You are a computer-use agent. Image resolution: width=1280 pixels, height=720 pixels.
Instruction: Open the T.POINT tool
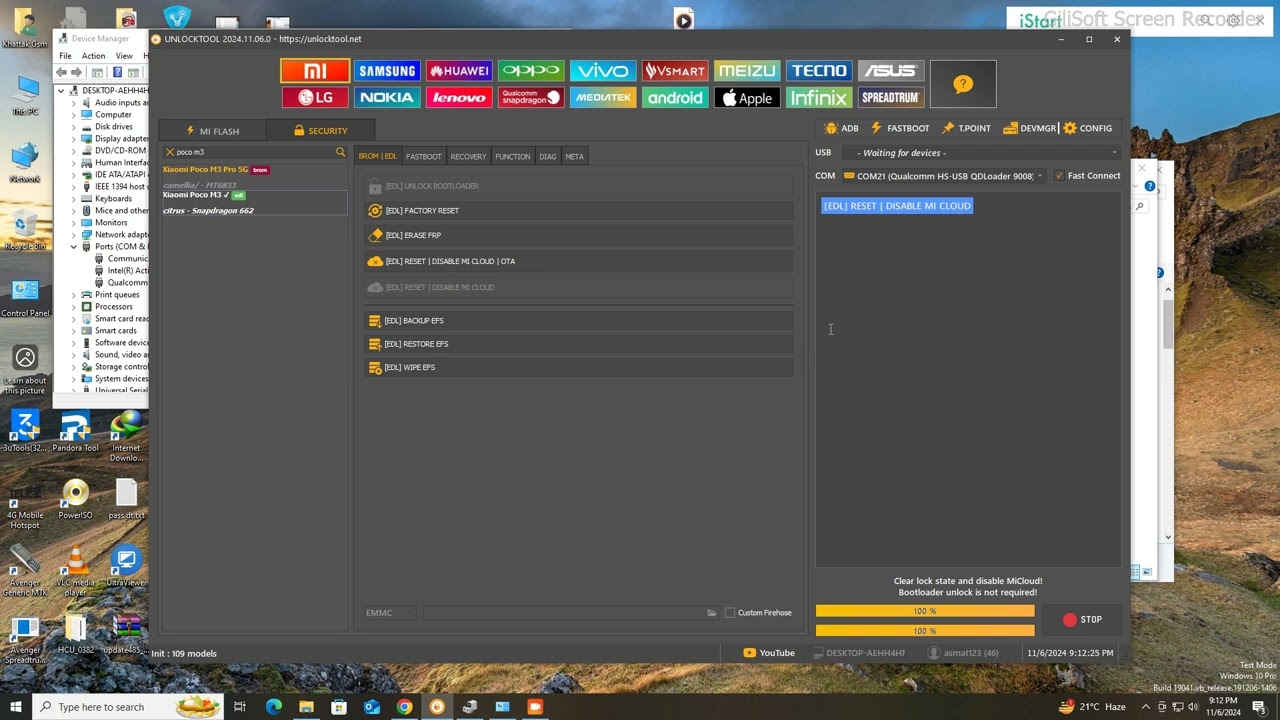966,128
